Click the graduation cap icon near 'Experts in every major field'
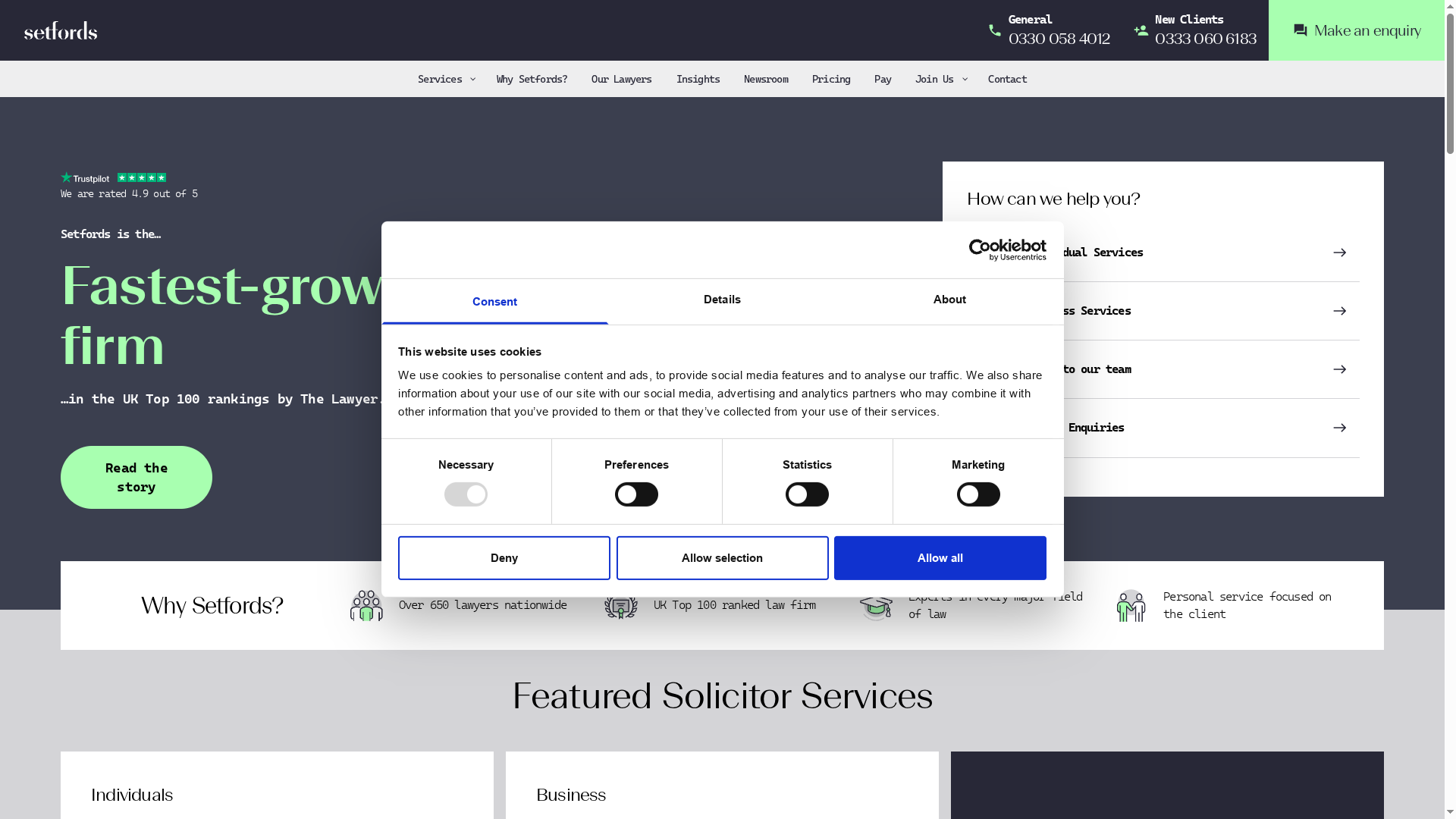 [876, 605]
